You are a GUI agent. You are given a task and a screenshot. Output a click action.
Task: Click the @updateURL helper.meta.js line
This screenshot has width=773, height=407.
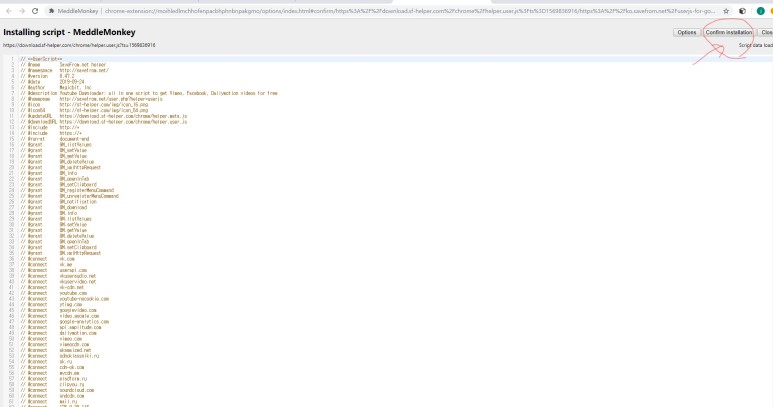103,116
